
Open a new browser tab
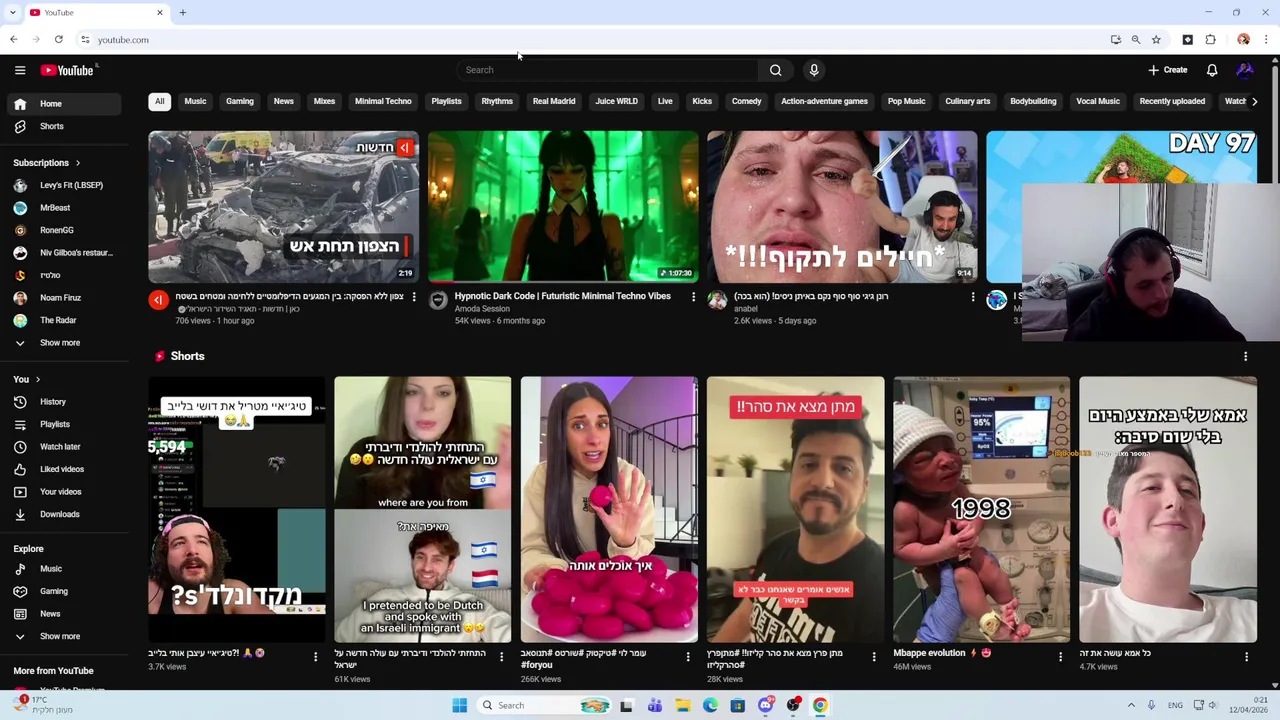click(x=183, y=12)
